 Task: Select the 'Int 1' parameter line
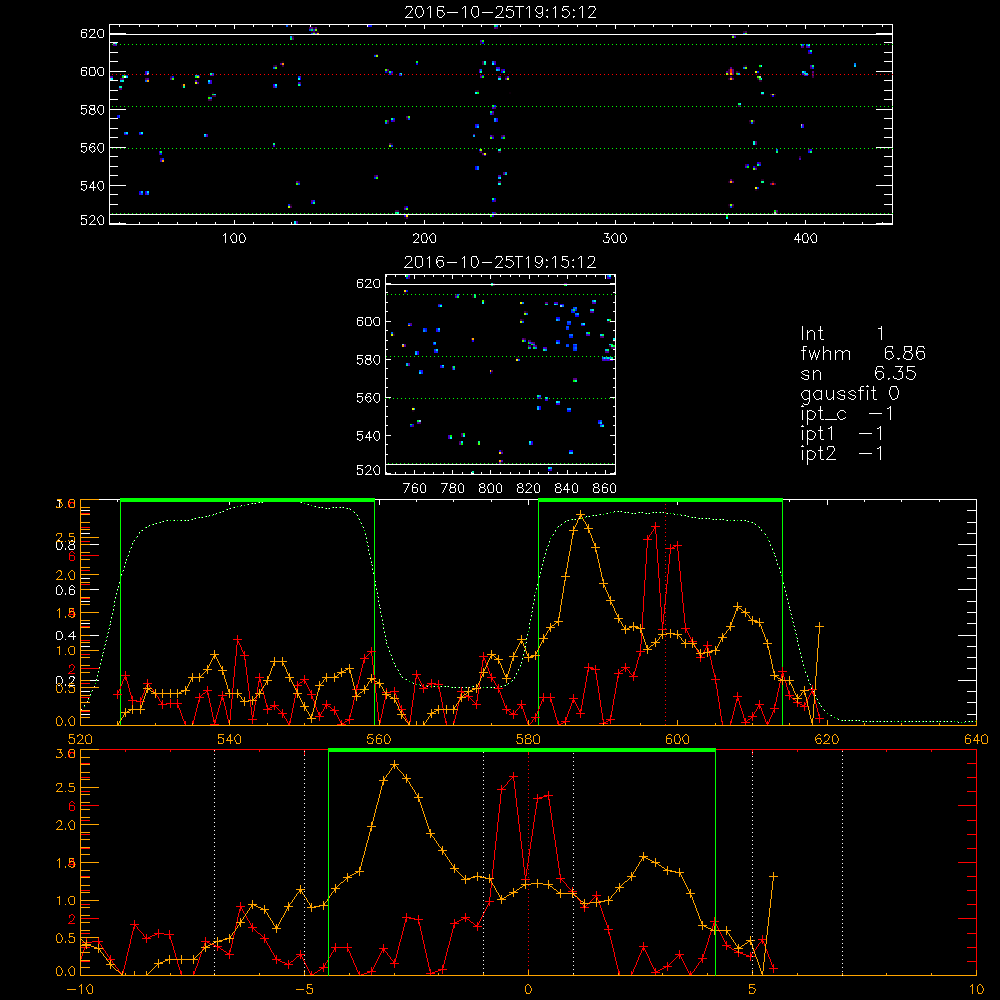(842, 334)
